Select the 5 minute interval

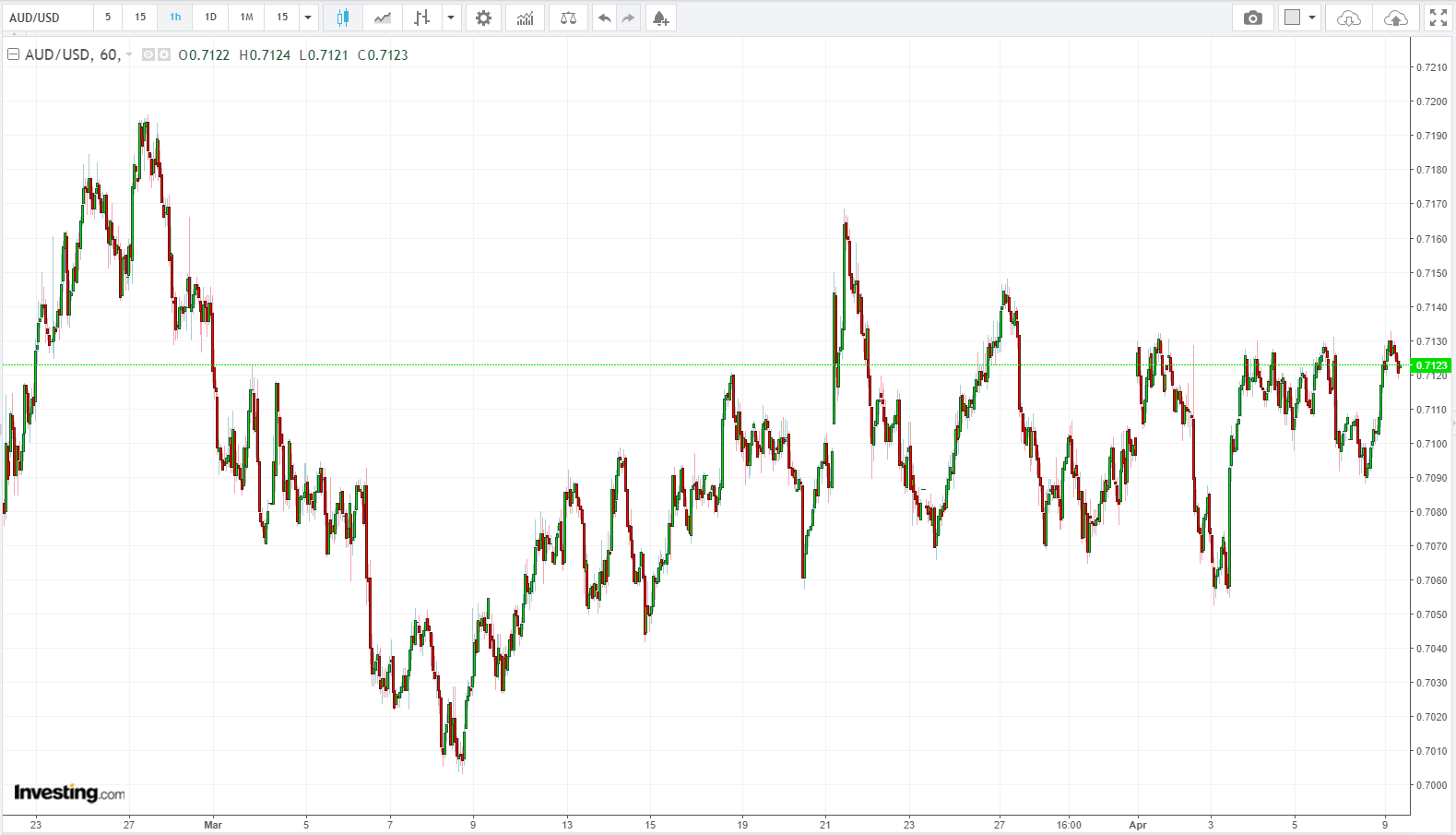pos(108,18)
